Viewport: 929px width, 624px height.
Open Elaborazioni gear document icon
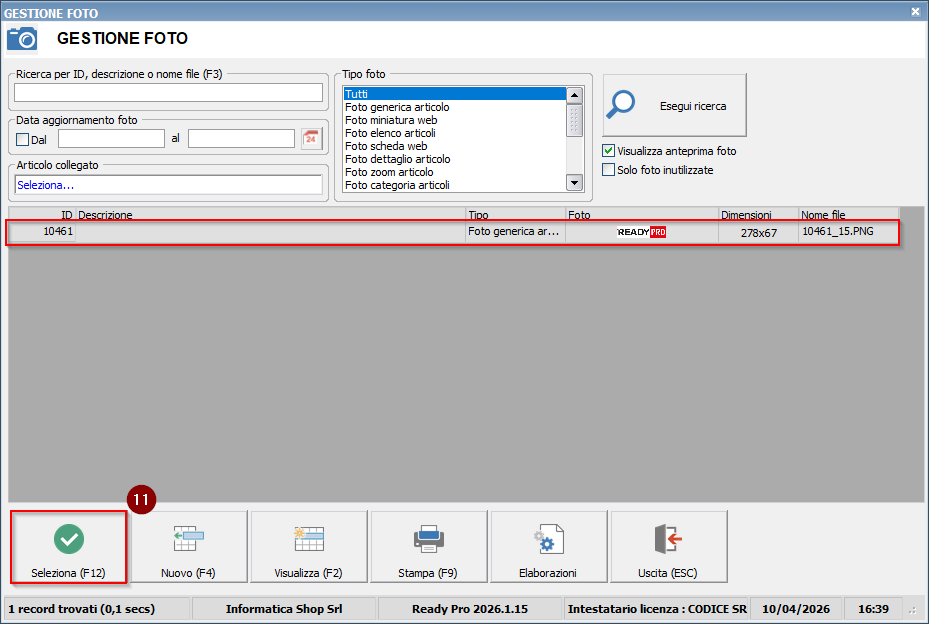(x=548, y=539)
